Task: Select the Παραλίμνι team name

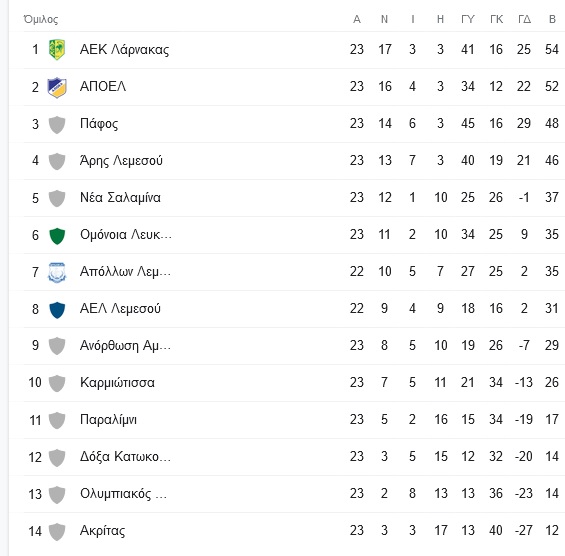Action: [108, 420]
